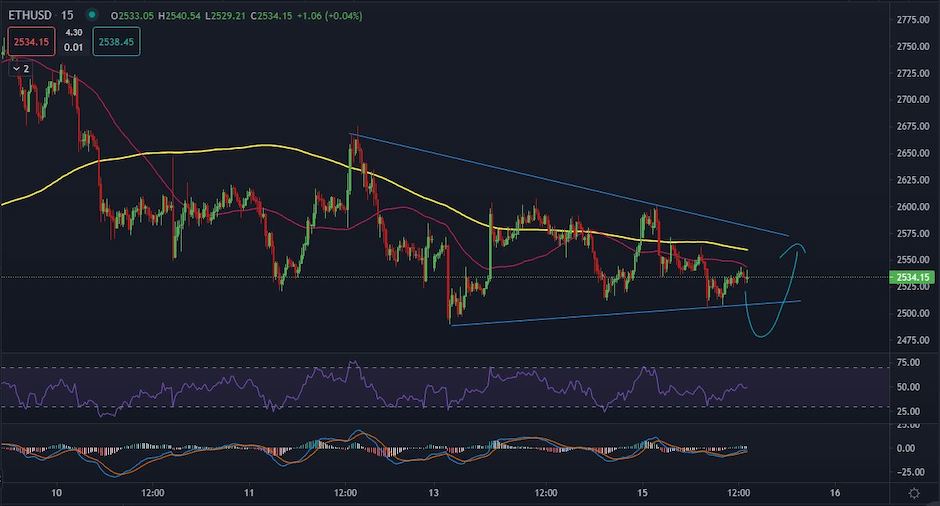This screenshot has height=506, width=940.
Task: Click date label 10 on time axis
Action: (x=56, y=493)
